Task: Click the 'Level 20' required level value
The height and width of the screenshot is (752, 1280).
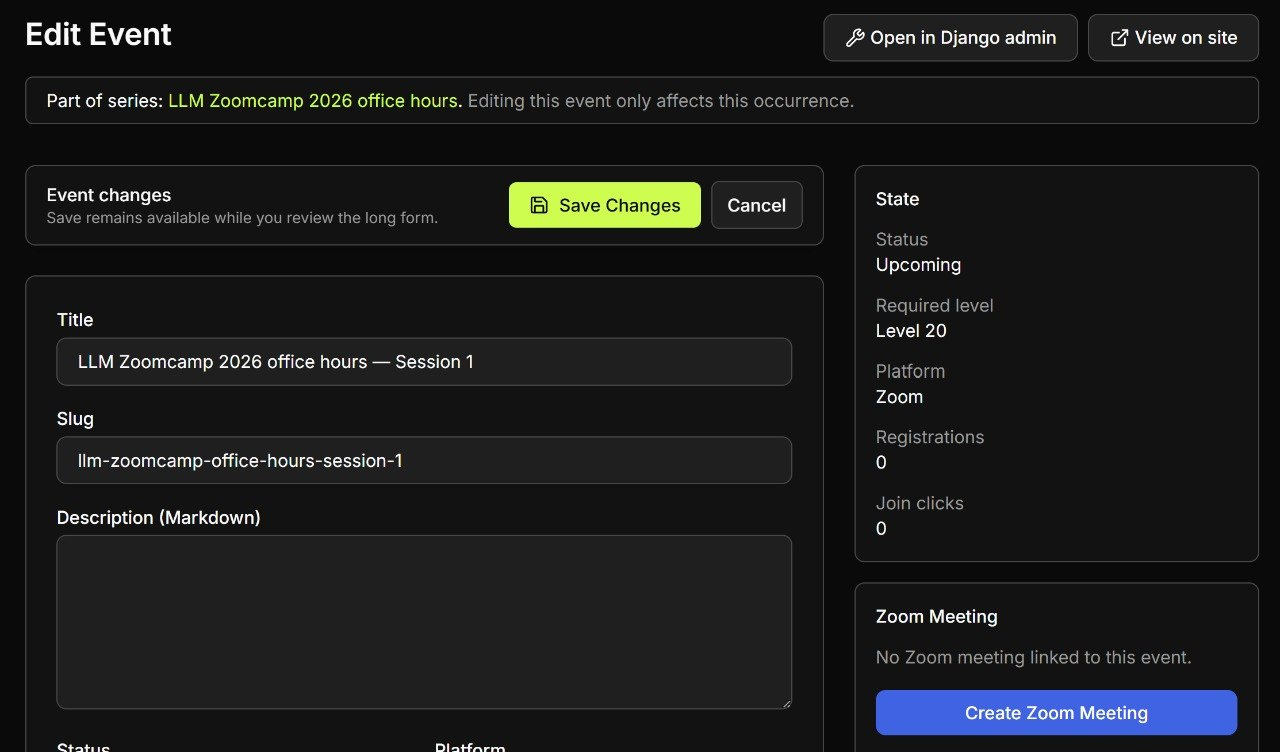Action: pos(911,331)
